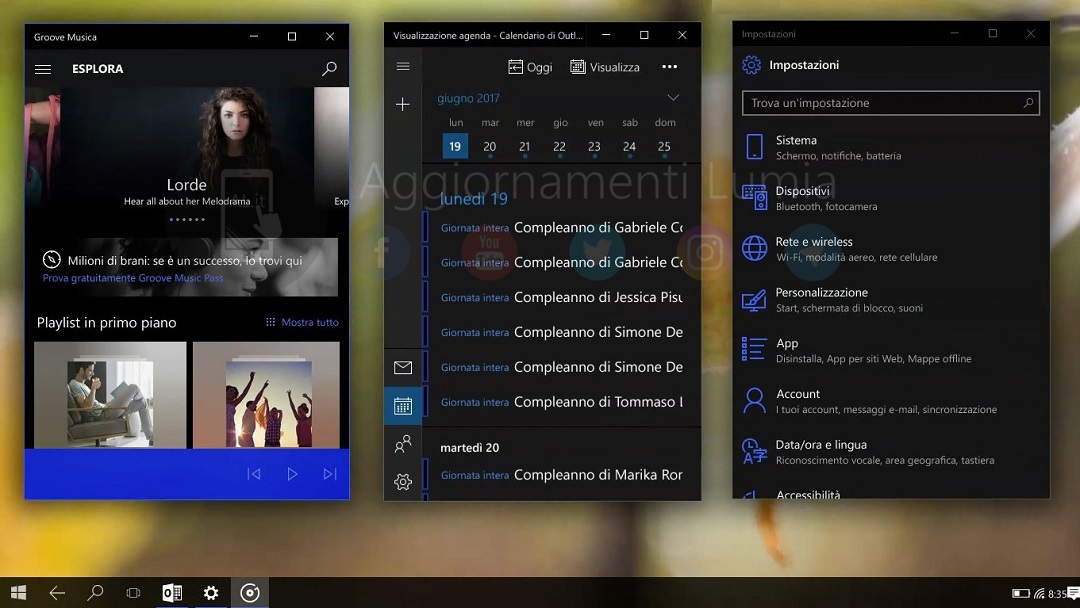This screenshot has height=608, width=1080.
Task: Click the lunedì 19 date header
Action: tap(474, 199)
